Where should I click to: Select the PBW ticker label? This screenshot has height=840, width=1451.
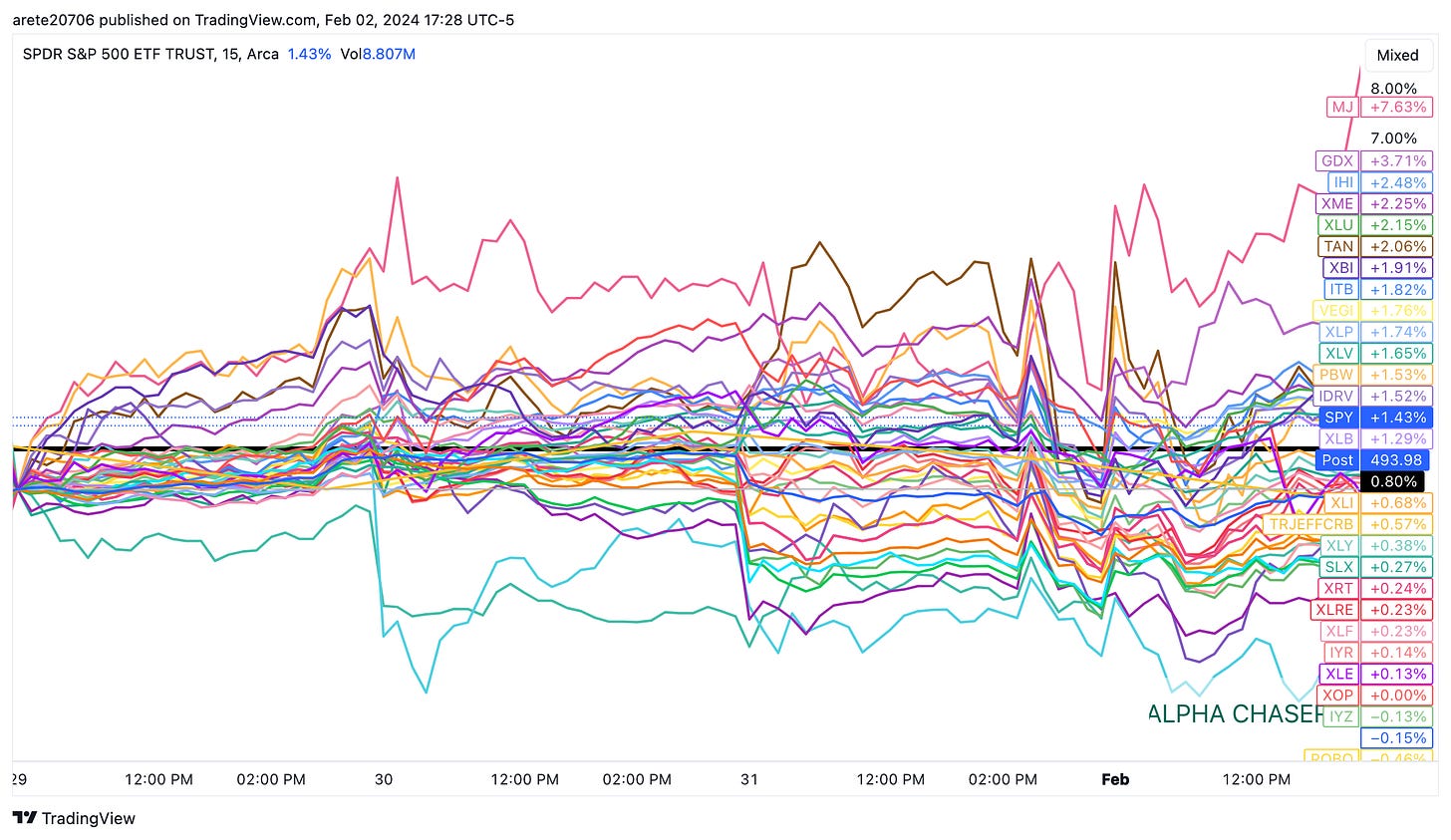click(1335, 375)
